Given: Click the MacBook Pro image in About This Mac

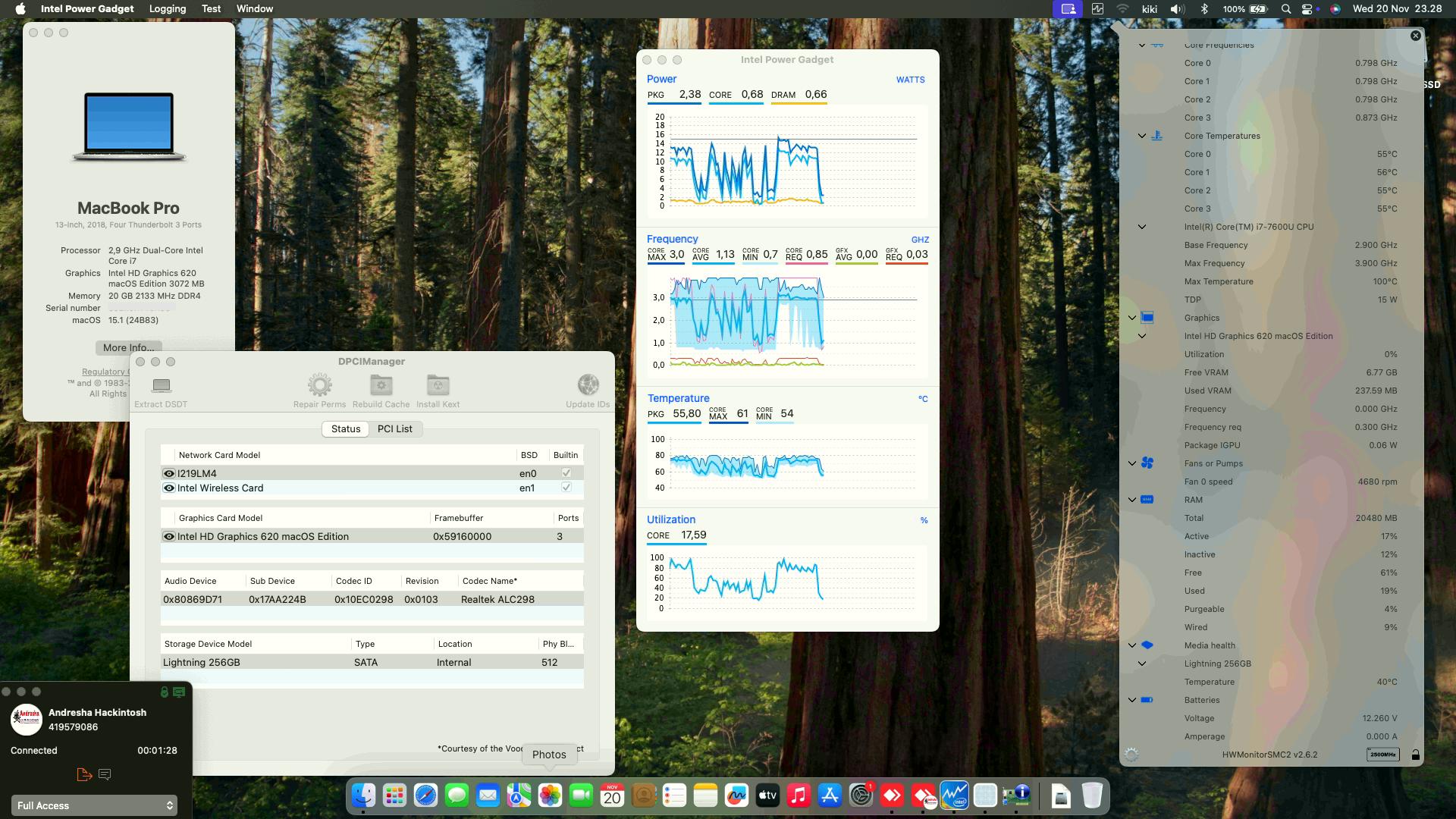Looking at the screenshot, I should click(x=129, y=127).
